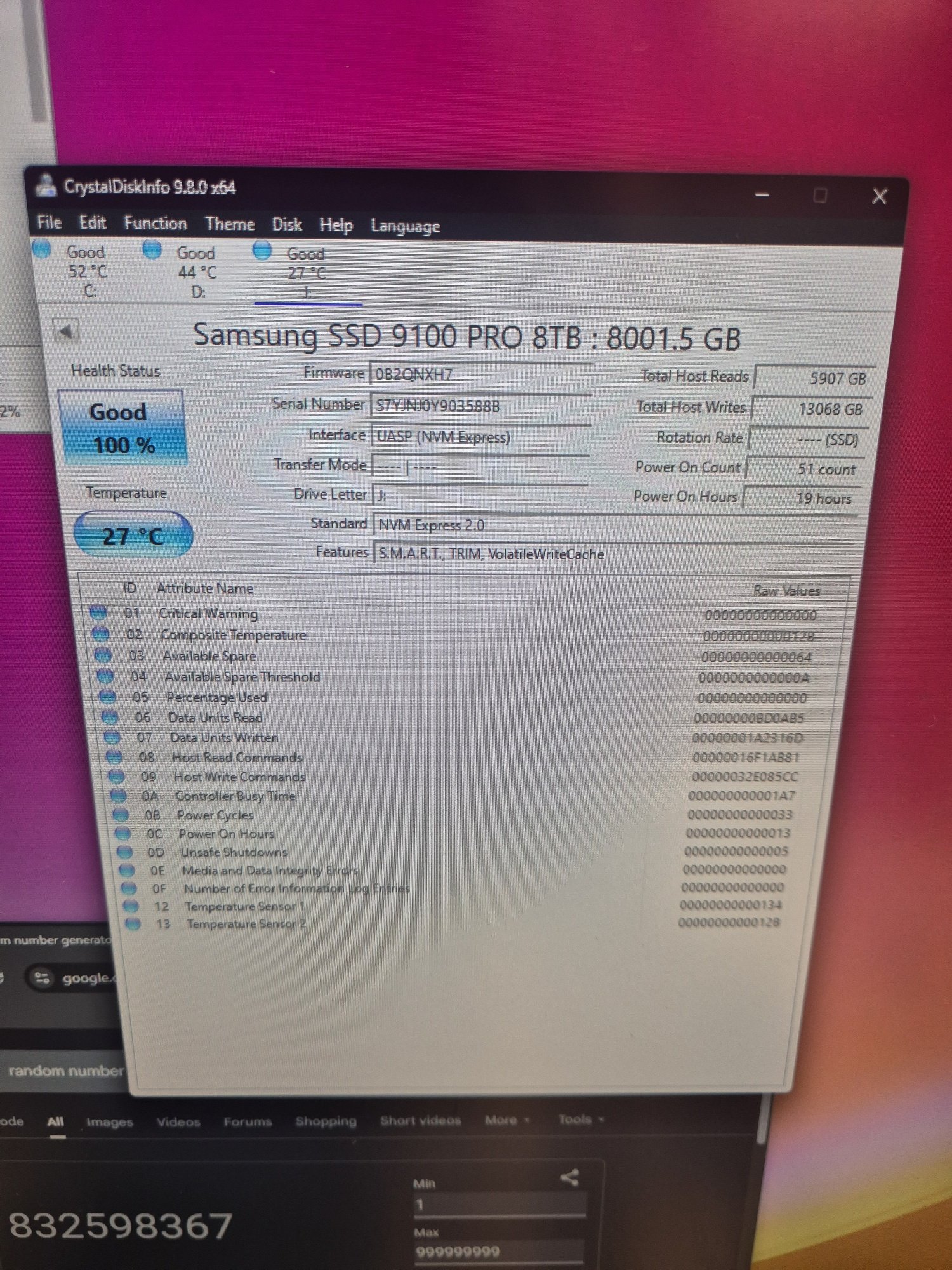
Task: Open the Images tab in Google results
Action: [110, 1122]
